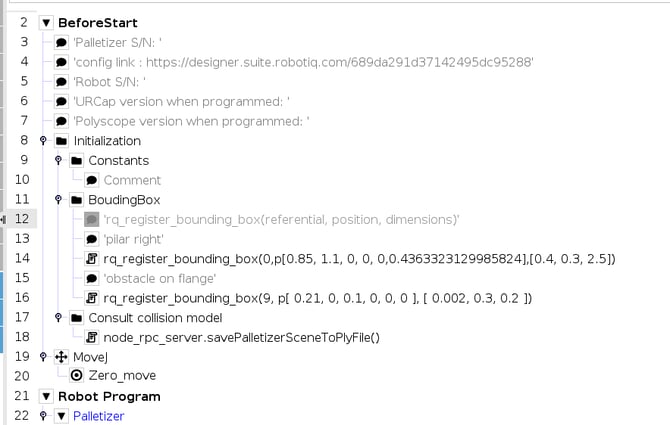Collapse the Initialization folder node
This screenshot has width=670, height=425.
coord(43,141)
